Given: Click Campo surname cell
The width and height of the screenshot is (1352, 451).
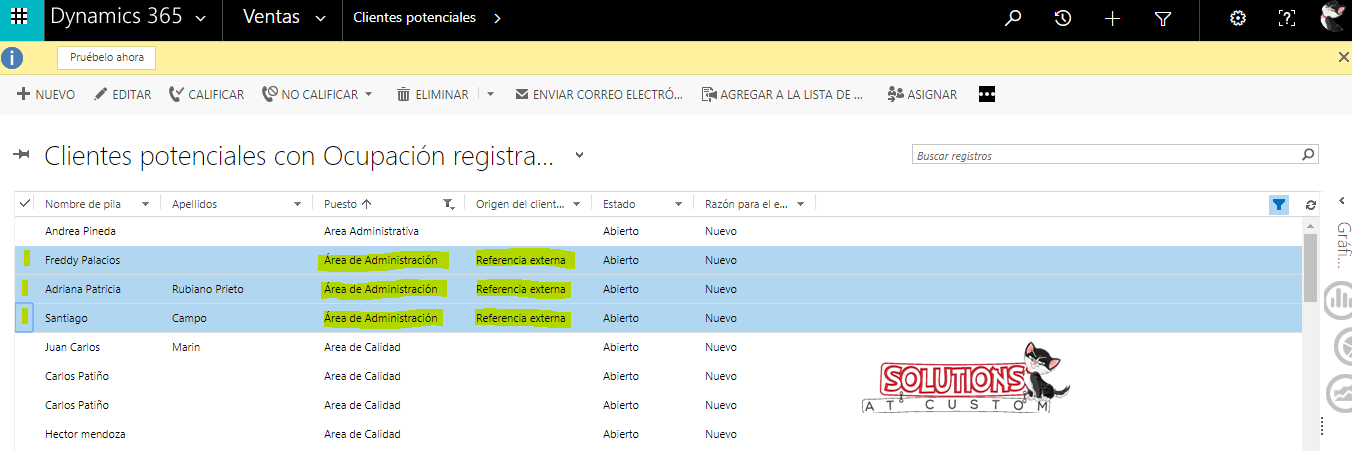Looking at the screenshot, I should tap(189, 318).
